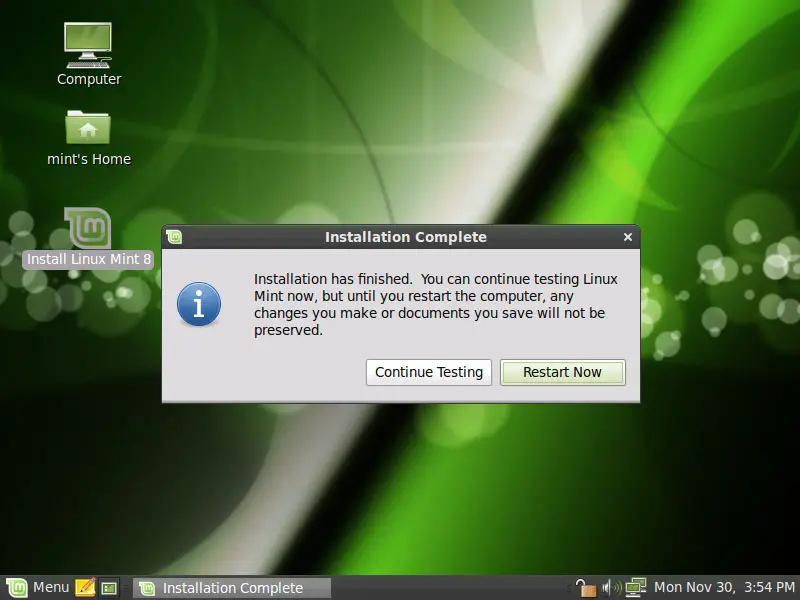Viewport: 800px width, 600px height.
Task: Click the padlock tray icon
Action: (x=586, y=588)
